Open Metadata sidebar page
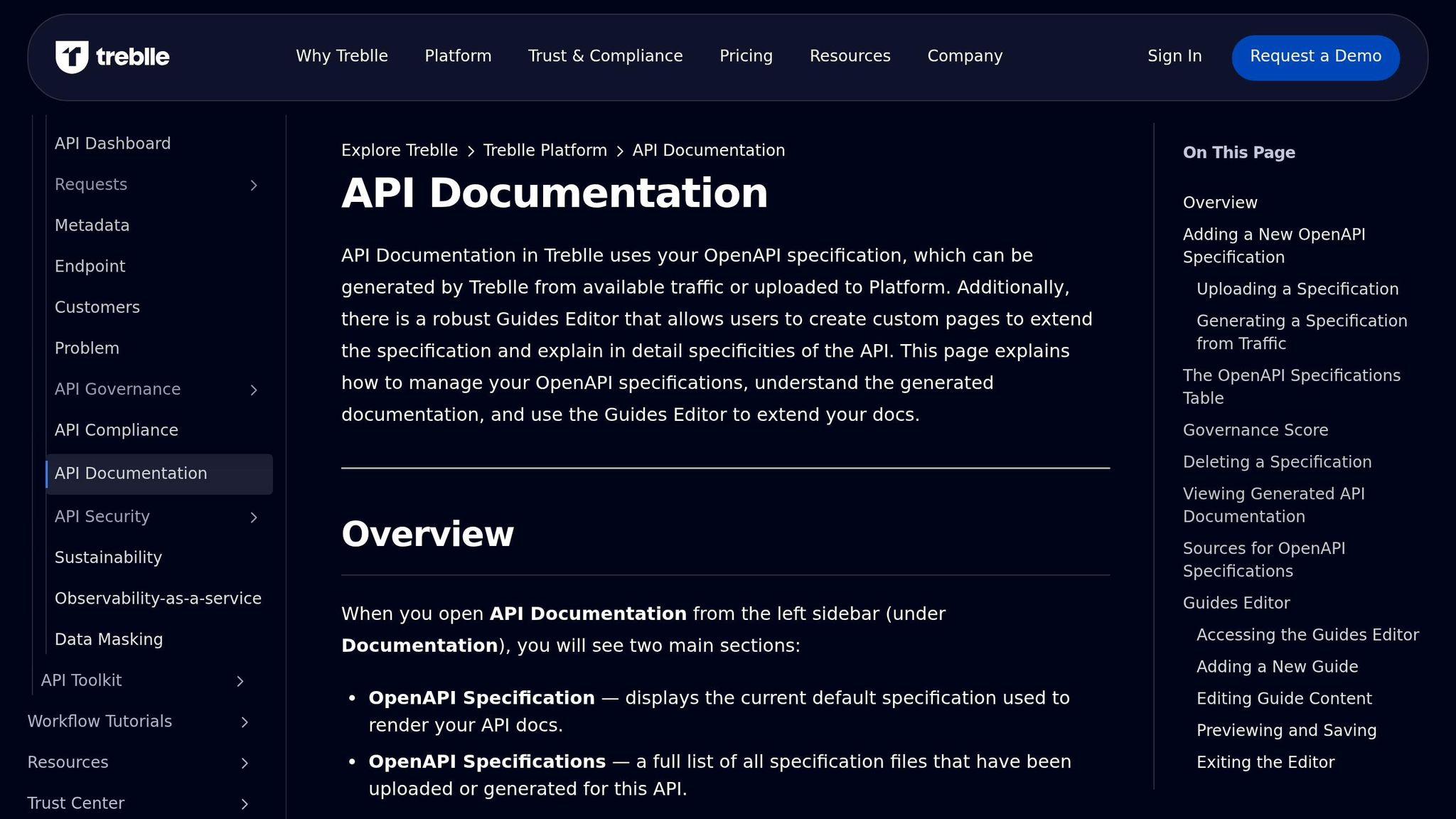Screen dimensions: 1456x819 [92, 225]
